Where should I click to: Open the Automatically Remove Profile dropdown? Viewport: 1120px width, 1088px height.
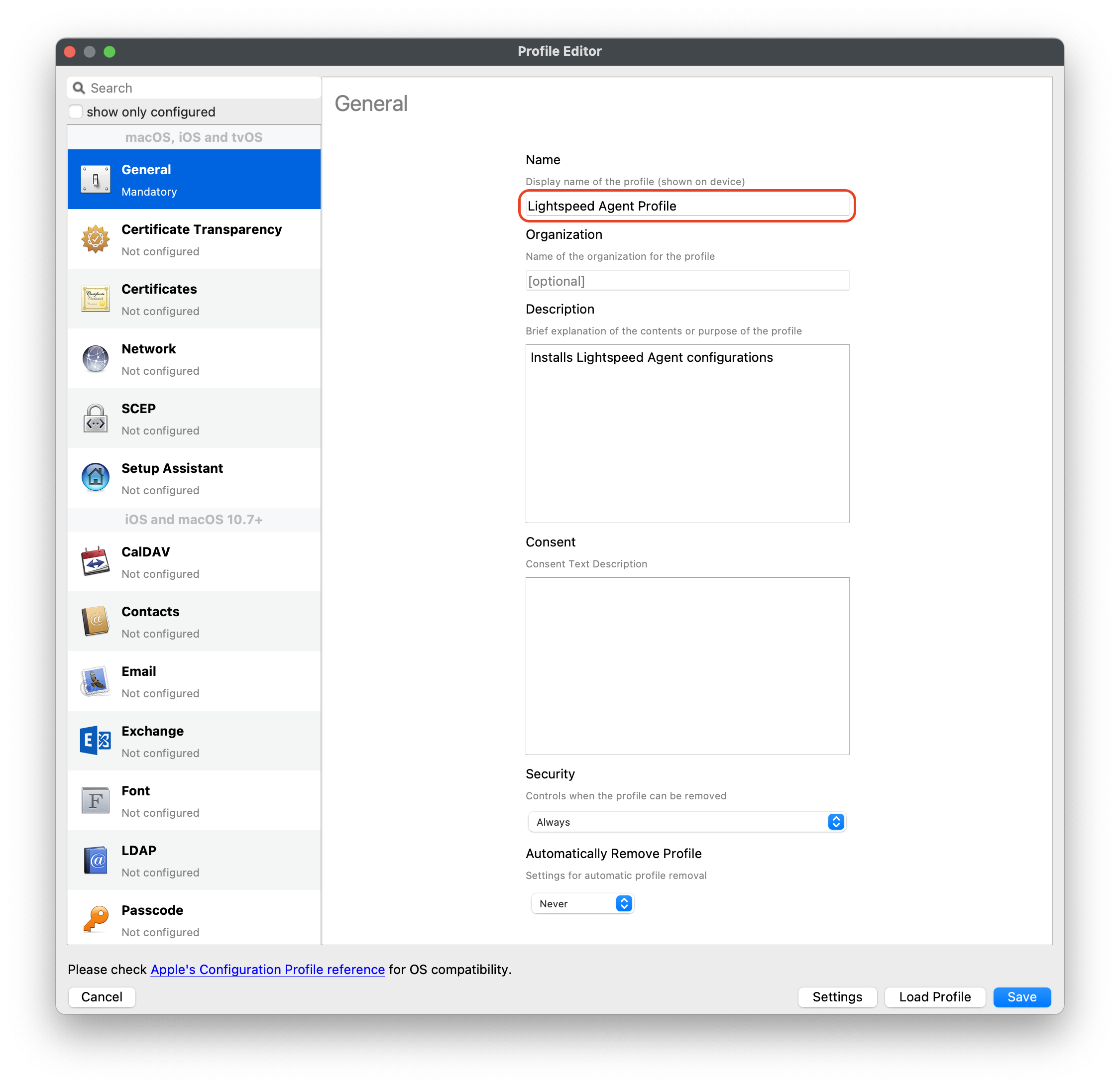click(x=582, y=904)
